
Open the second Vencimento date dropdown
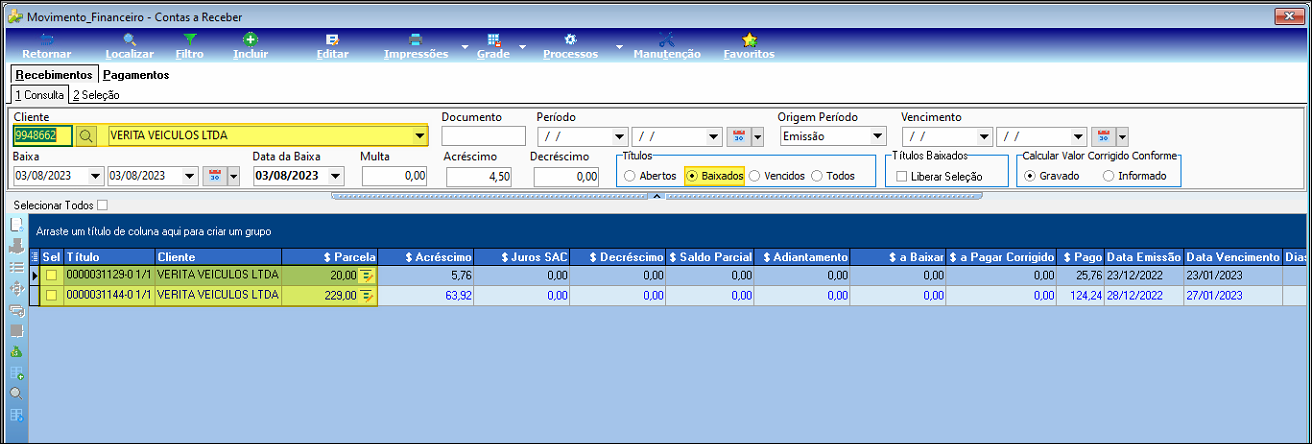[x=1078, y=136]
